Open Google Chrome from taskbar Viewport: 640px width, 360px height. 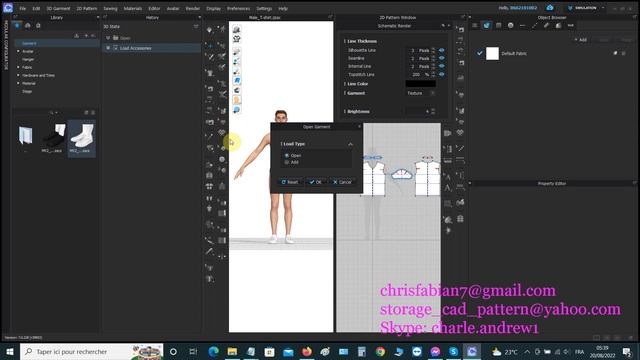(380, 351)
